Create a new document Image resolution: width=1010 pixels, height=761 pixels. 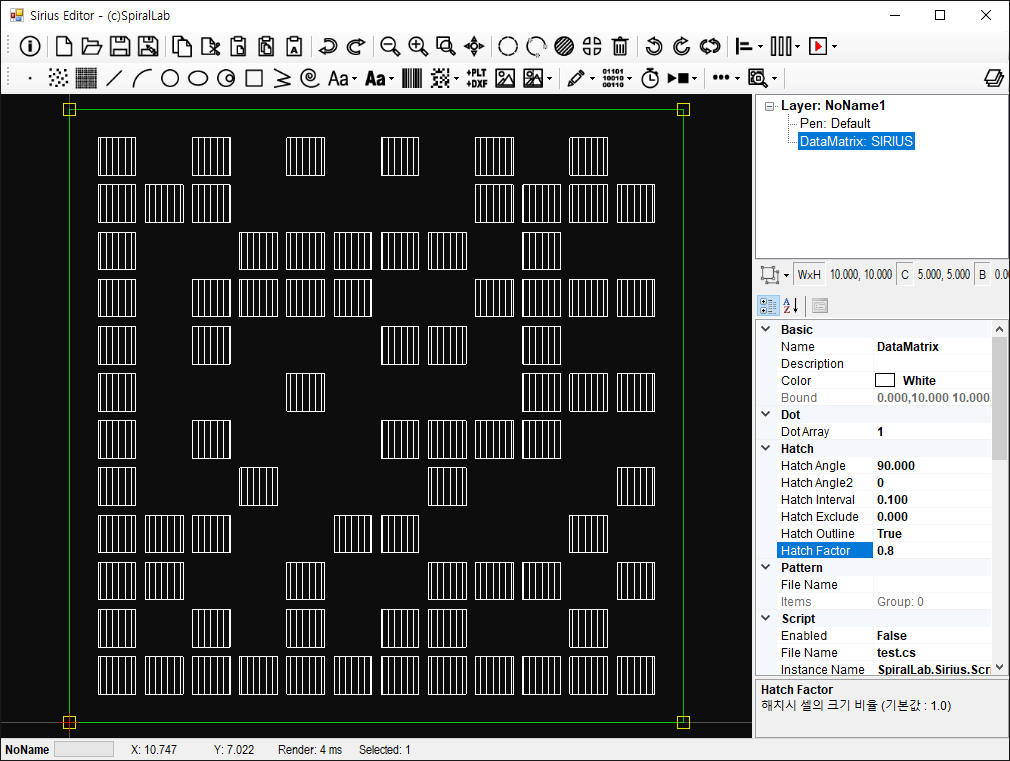pyautogui.click(x=63, y=46)
